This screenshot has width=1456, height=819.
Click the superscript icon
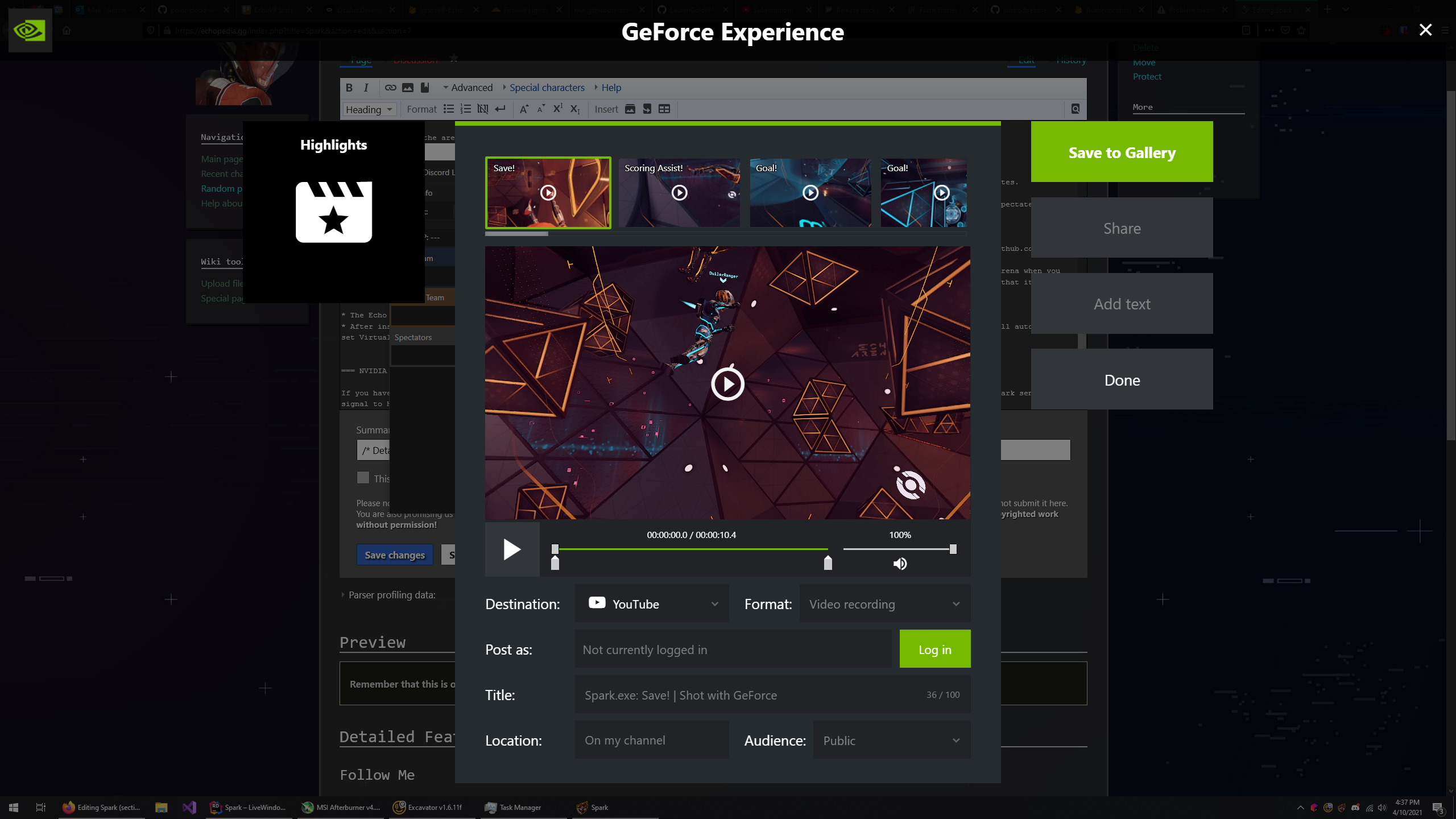tap(558, 109)
